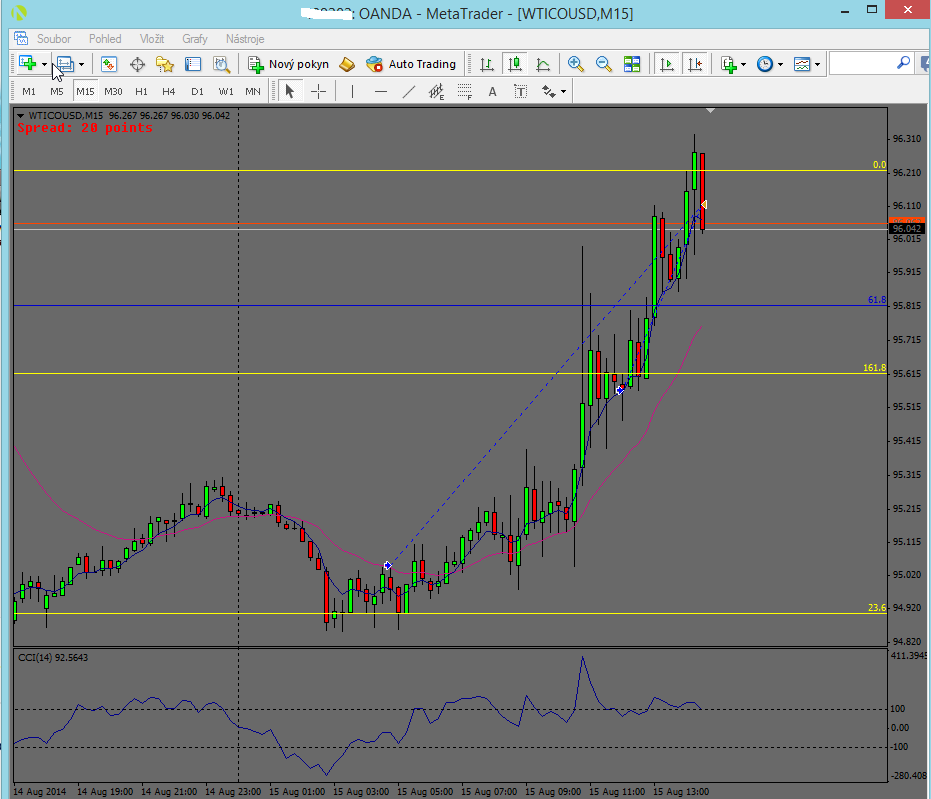Select the M30 timeframe
The height and width of the screenshot is (799, 931).
click(x=113, y=91)
